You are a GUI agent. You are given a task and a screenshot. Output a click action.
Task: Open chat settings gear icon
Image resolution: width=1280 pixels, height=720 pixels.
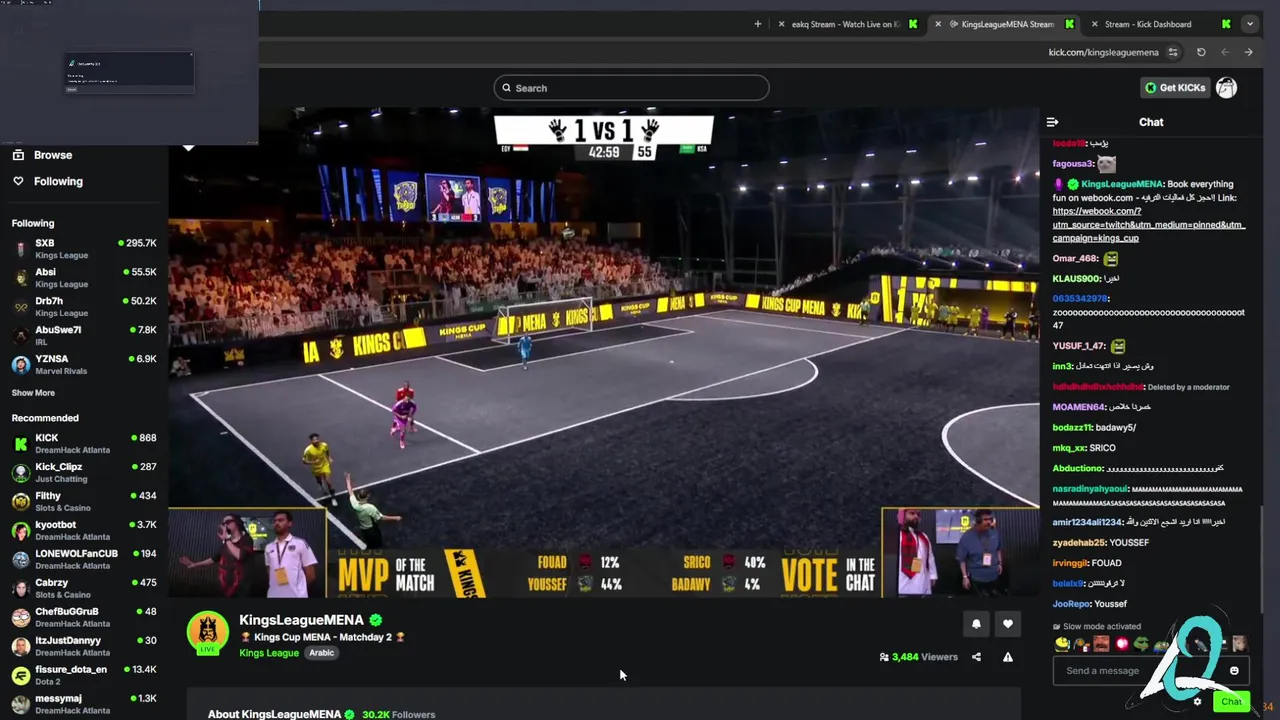pyautogui.click(x=1197, y=701)
